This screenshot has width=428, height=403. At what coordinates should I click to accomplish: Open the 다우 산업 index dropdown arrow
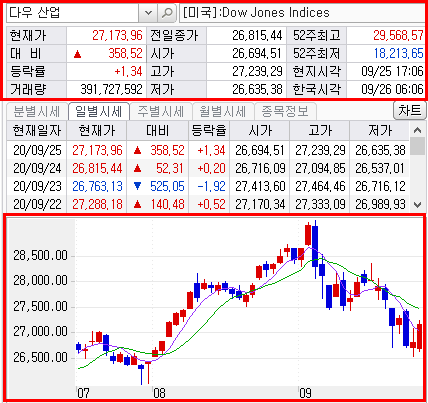(148, 13)
